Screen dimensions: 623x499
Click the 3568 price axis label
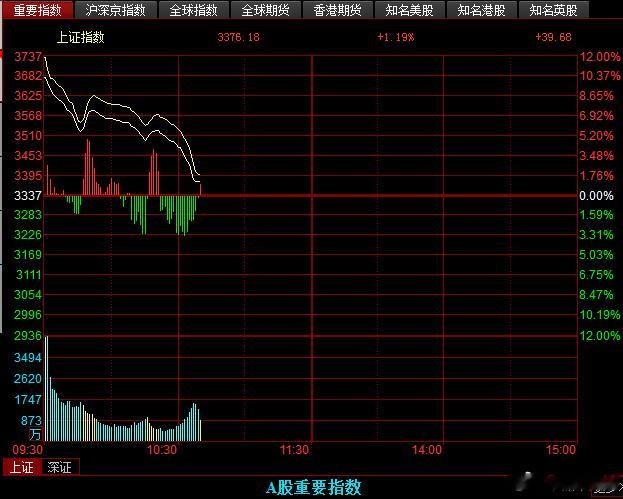click(28, 116)
